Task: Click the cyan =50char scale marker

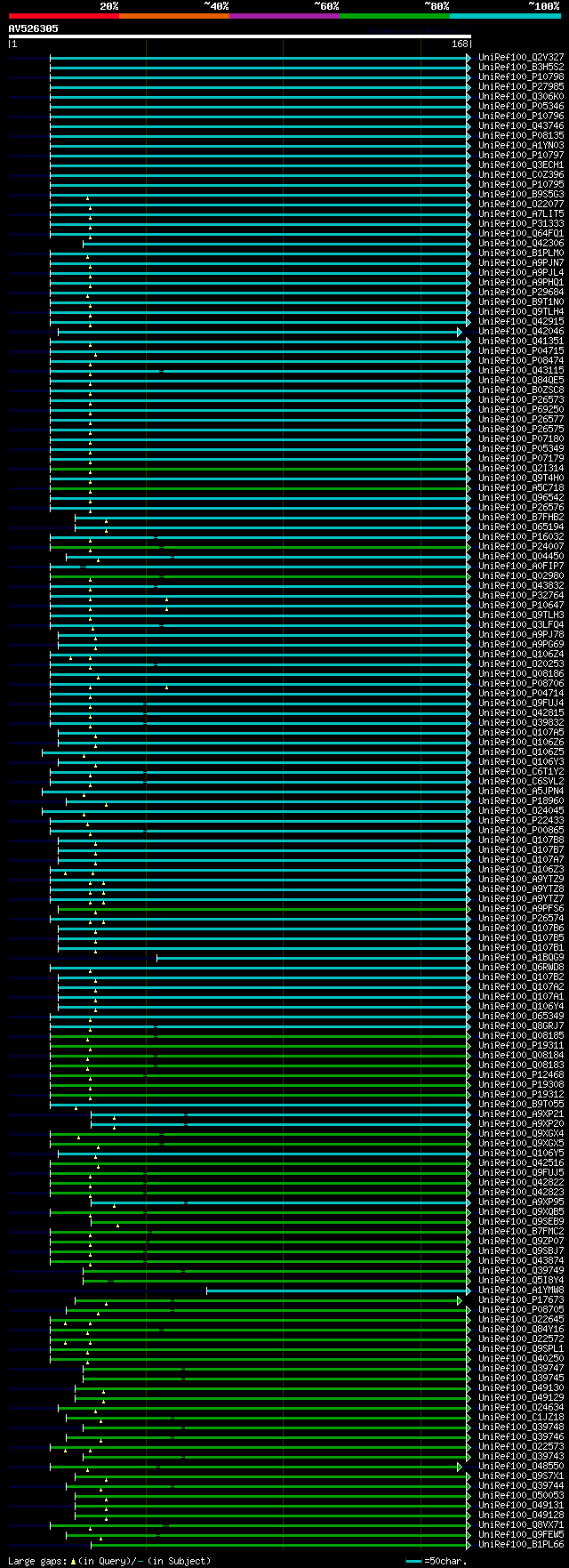Action: tap(413, 1562)
